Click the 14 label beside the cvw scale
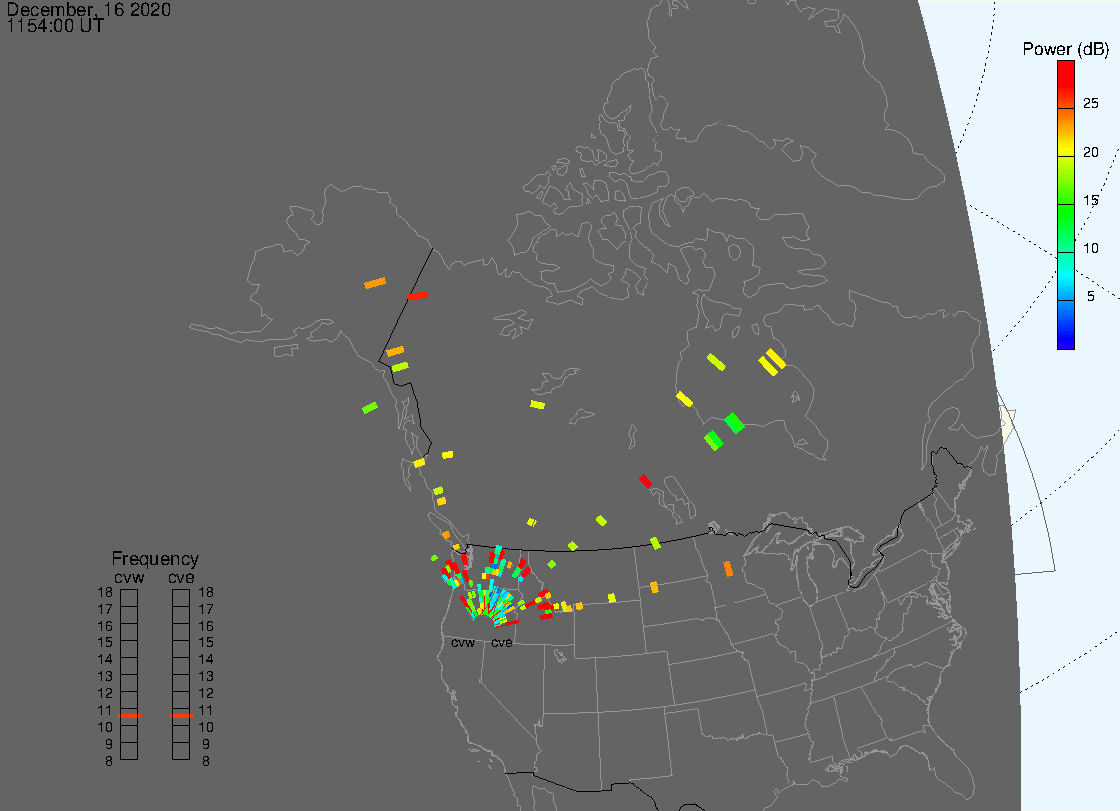 tap(105, 660)
